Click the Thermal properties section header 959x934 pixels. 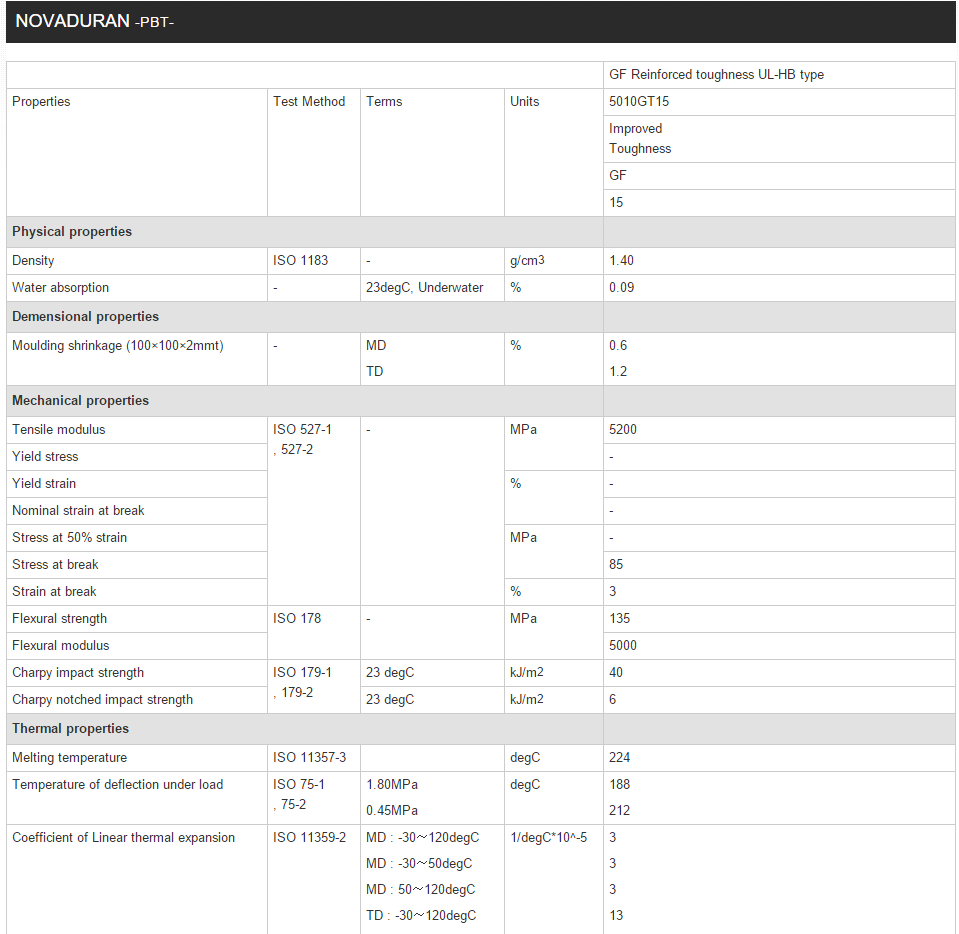71,729
